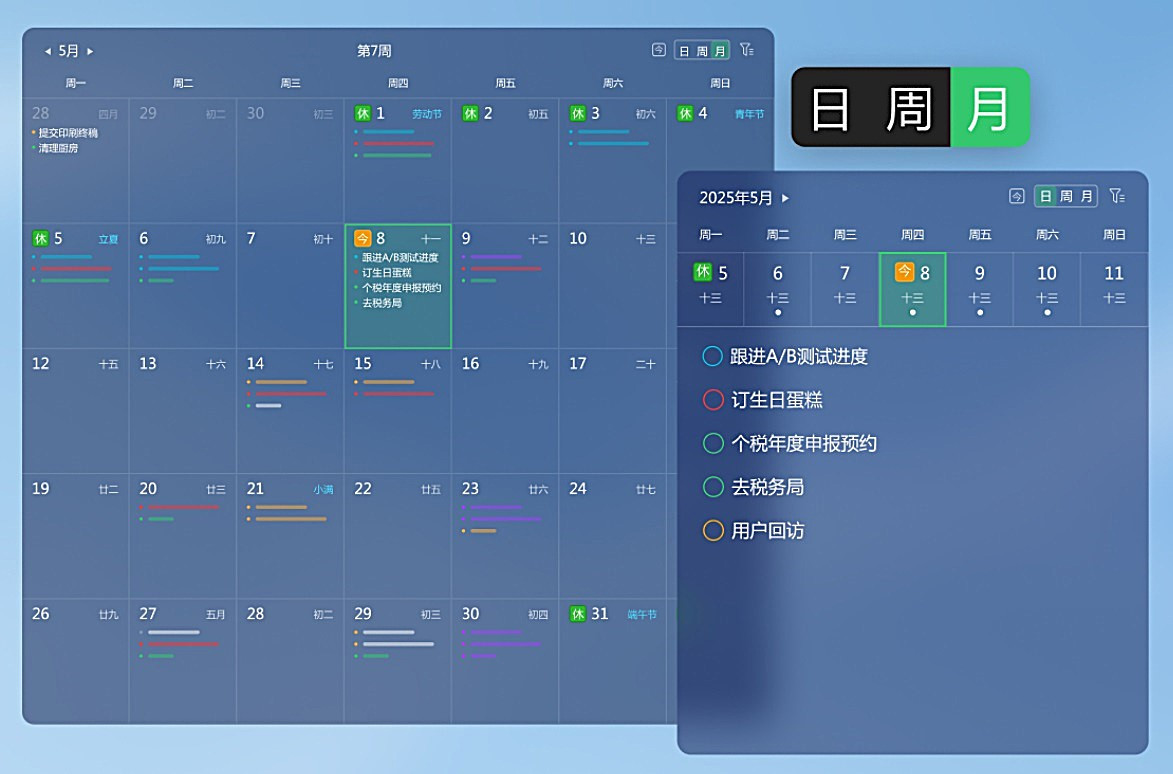Select the 周 tab in the large view switcher
The image size is (1173, 774).
(908, 109)
